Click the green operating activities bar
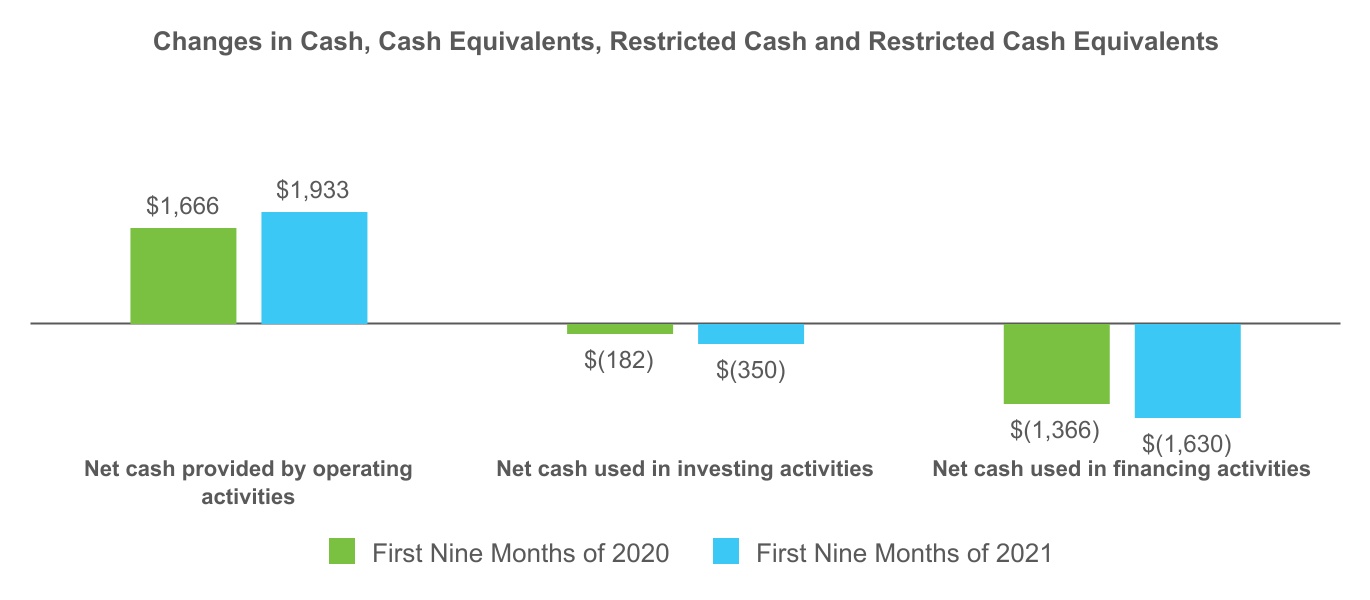Viewport: 1370px width, 600px height. click(x=184, y=276)
